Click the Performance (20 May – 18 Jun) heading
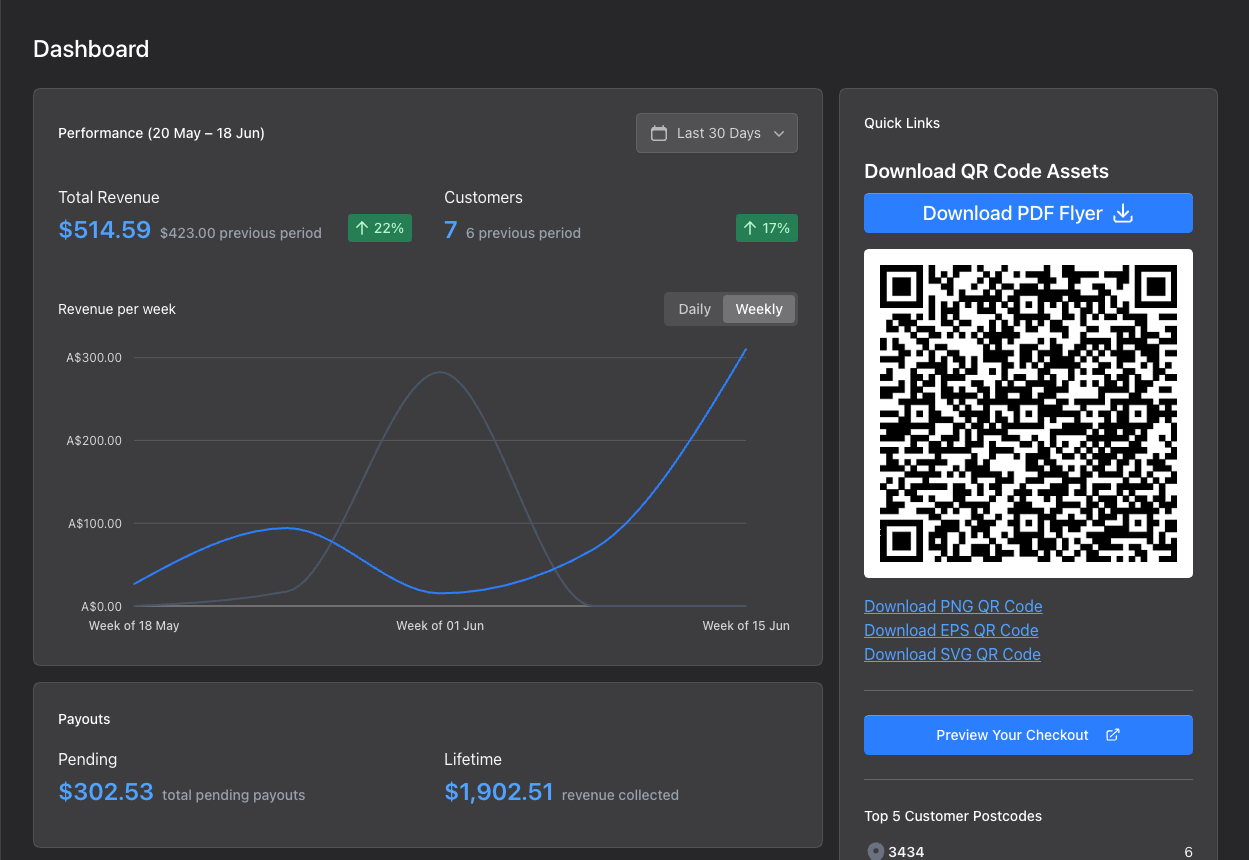 click(x=161, y=133)
